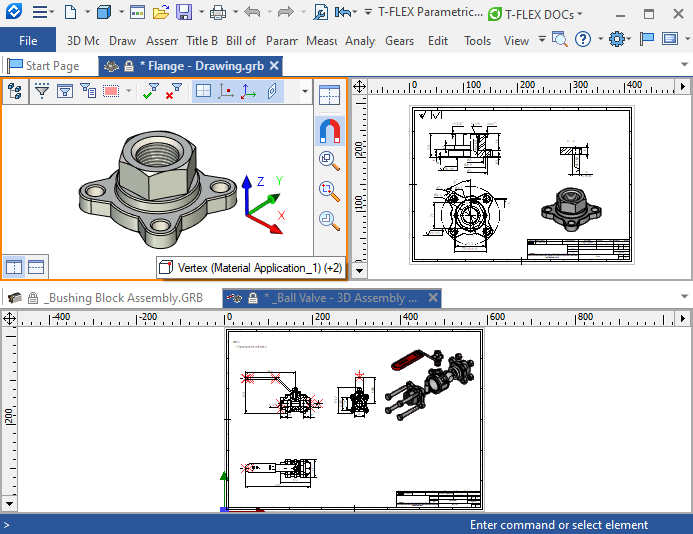Screen dimensions: 693x534
Task: Open lower document tabs list dropdown
Action: coord(684,297)
